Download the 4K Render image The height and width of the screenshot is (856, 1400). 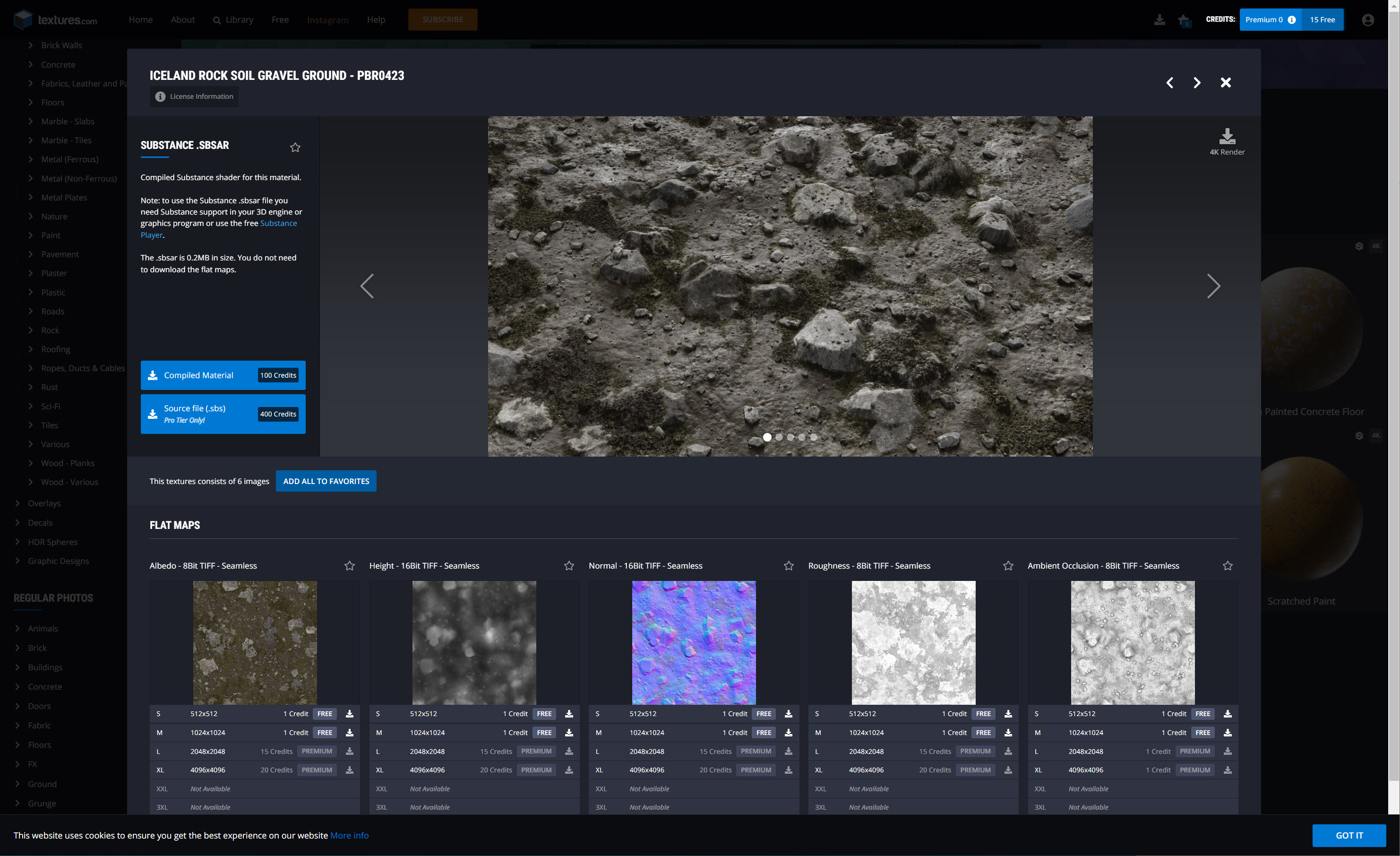1226,137
